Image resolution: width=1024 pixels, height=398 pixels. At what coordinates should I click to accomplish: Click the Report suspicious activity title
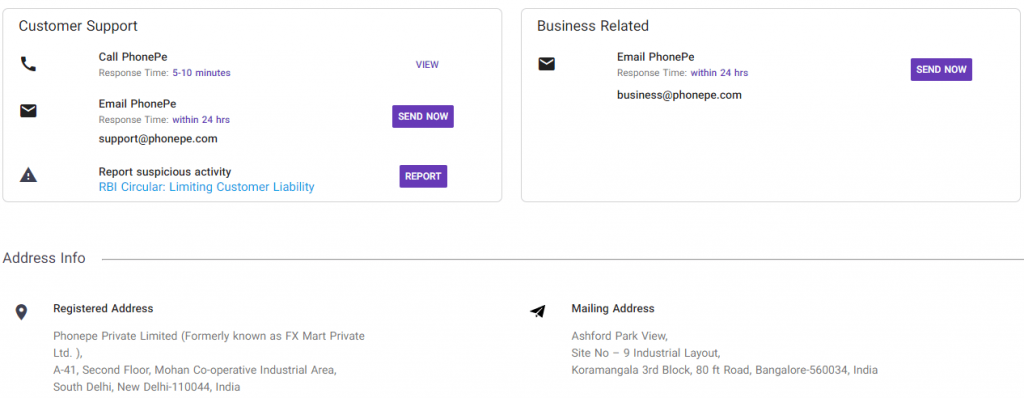click(x=165, y=172)
